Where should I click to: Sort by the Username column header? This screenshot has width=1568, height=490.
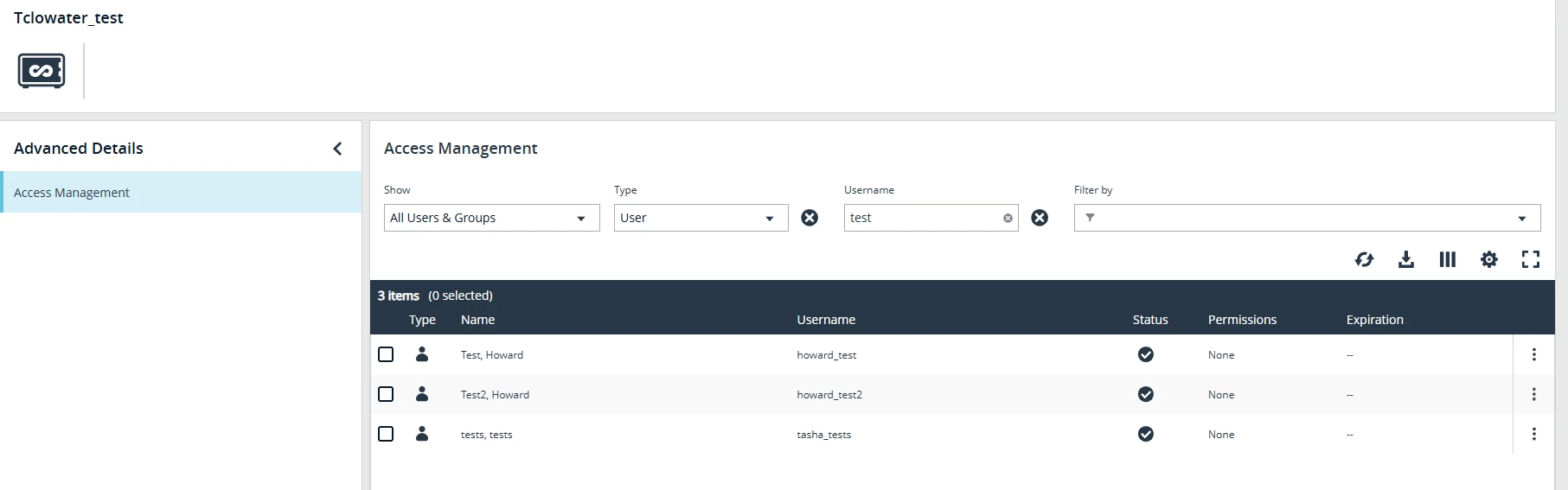(x=826, y=320)
